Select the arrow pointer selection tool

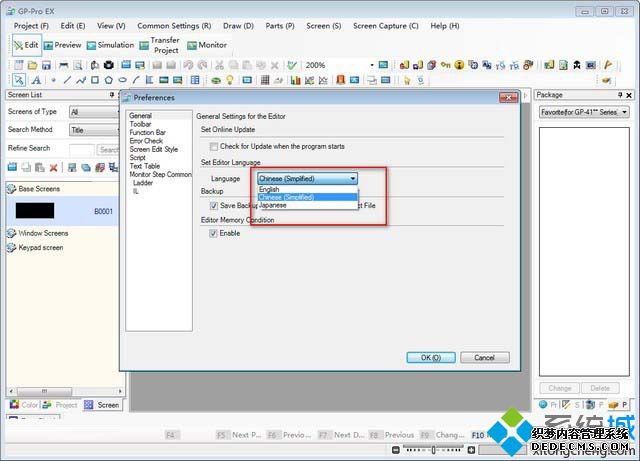coord(19,80)
